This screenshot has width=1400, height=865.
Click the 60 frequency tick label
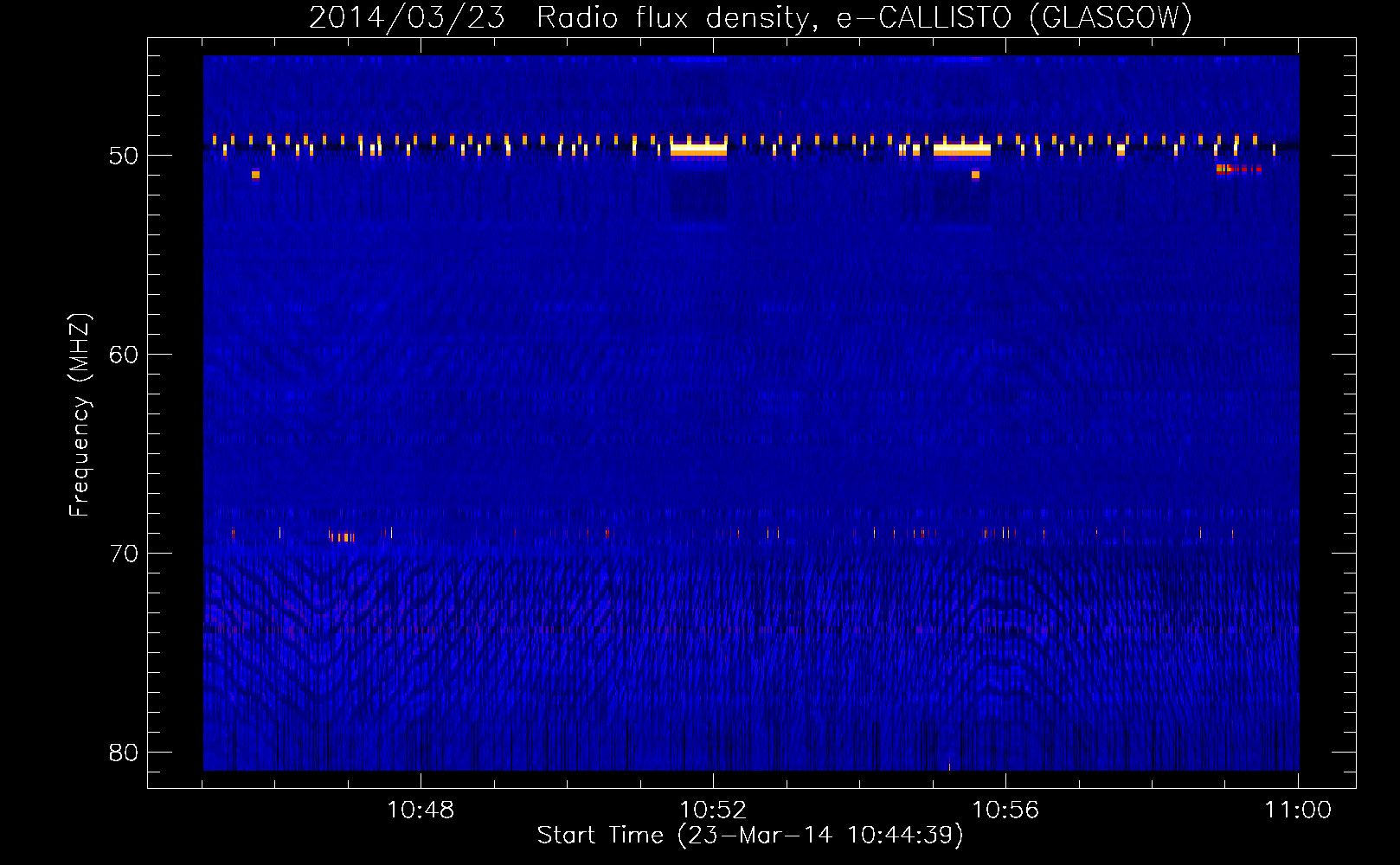[124, 355]
